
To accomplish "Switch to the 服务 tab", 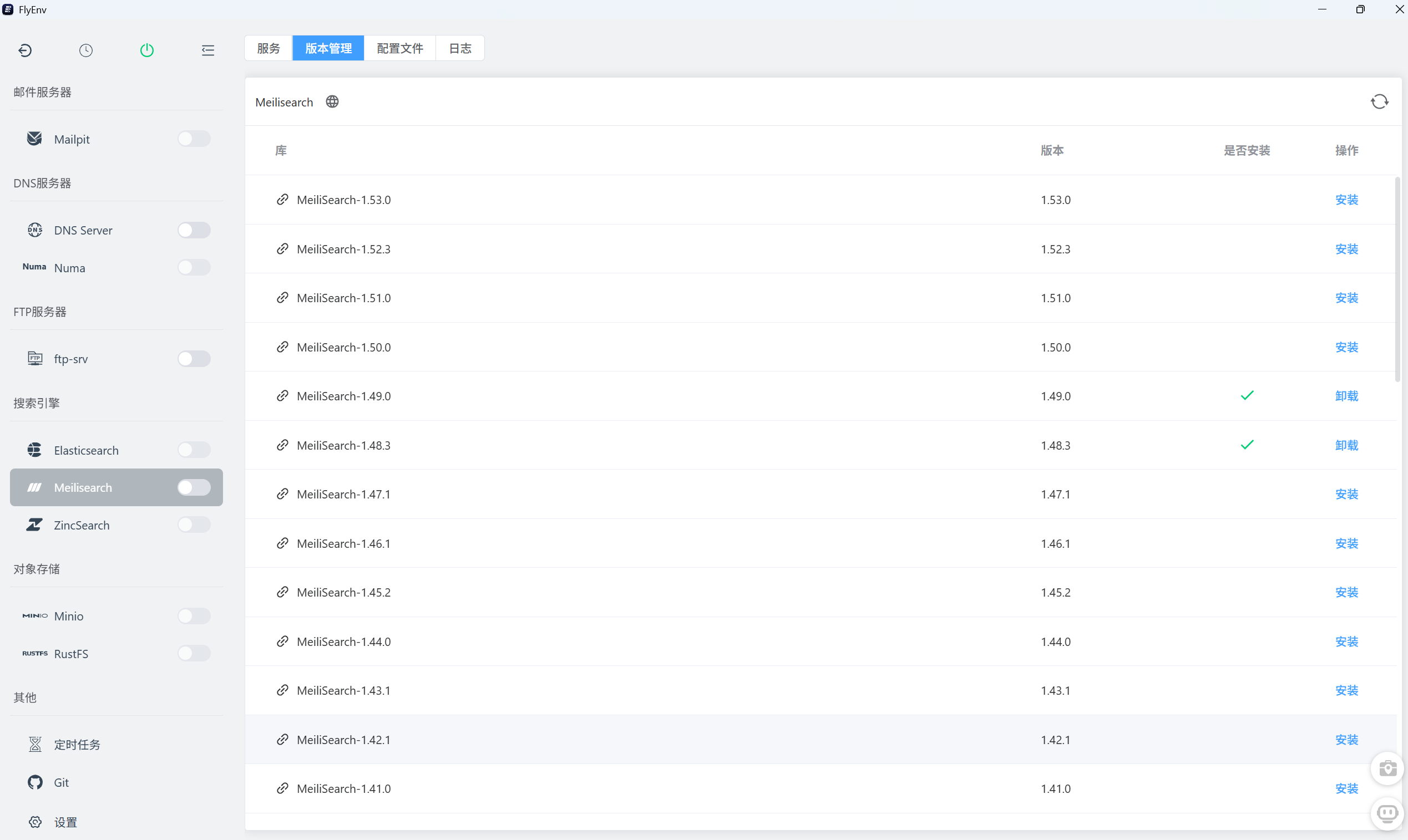I will (x=269, y=48).
